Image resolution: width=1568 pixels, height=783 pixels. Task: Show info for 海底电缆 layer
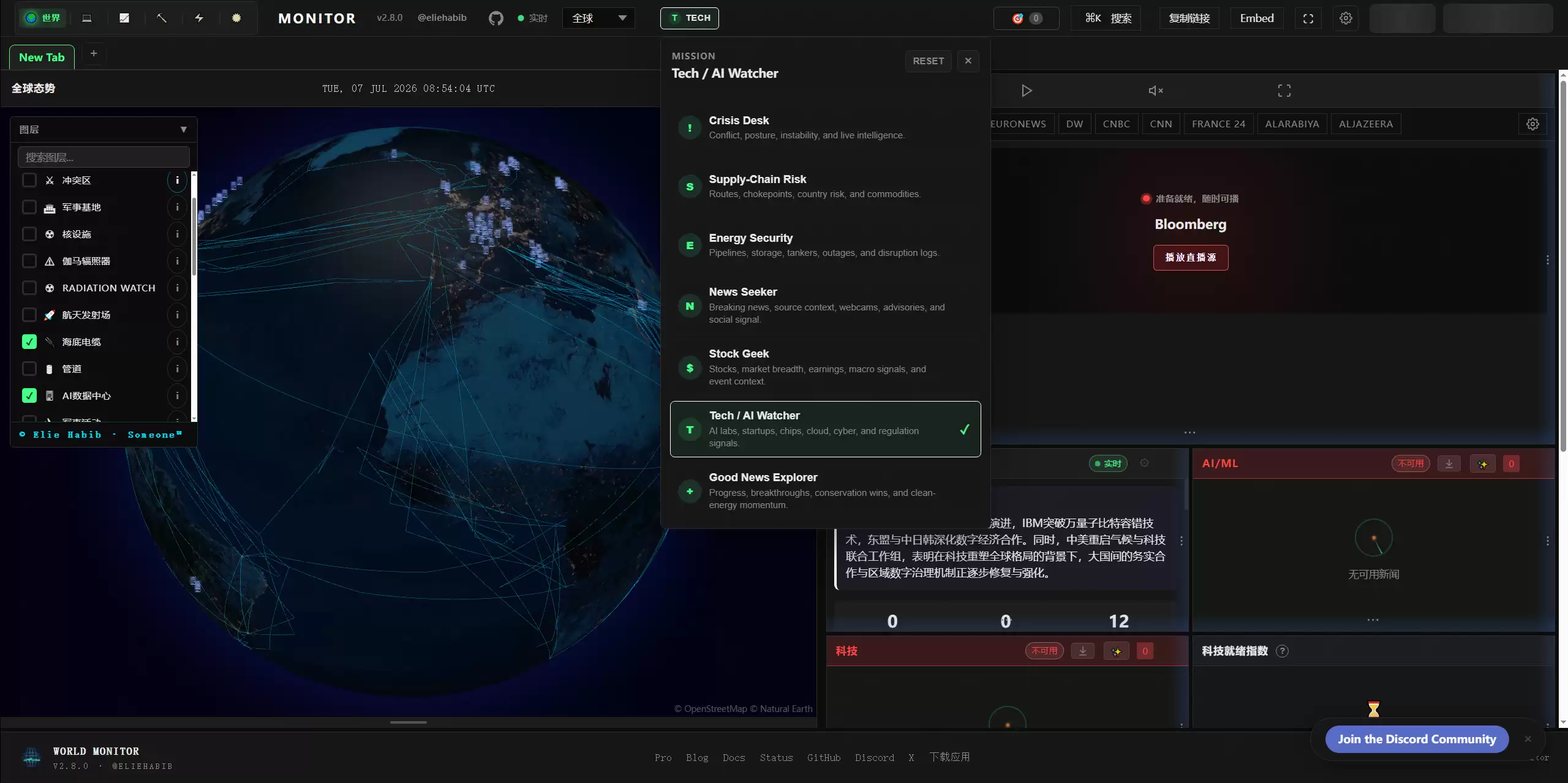point(177,342)
